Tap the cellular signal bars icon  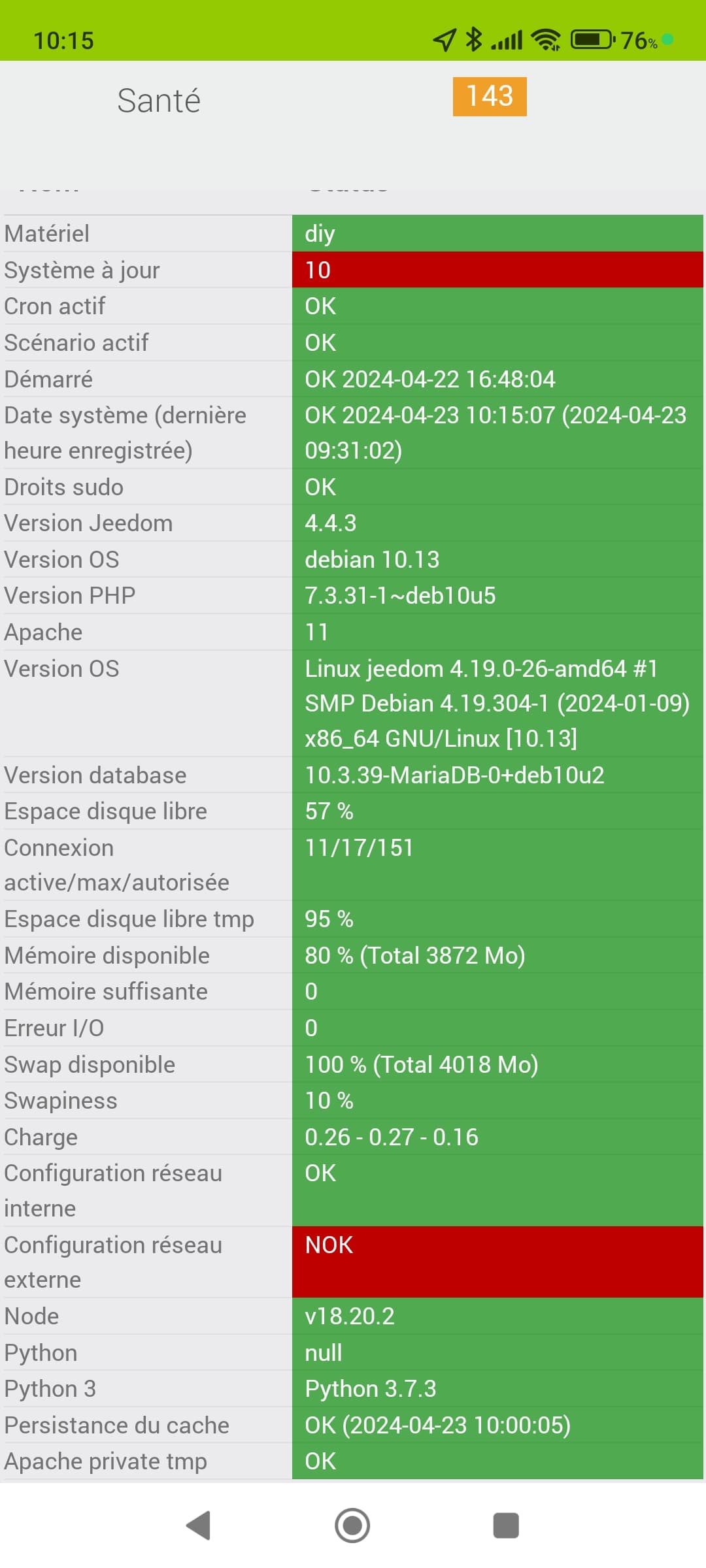507,40
